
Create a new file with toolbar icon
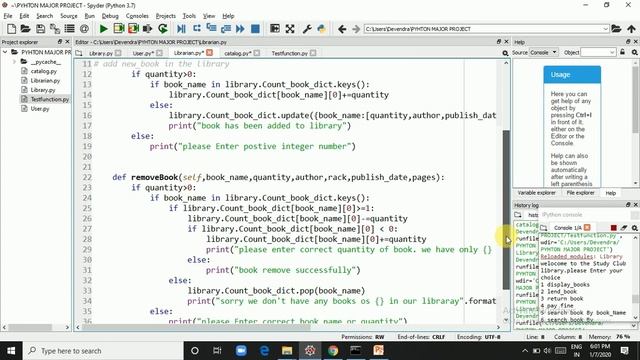pyautogui.click(x=11, y=29)
